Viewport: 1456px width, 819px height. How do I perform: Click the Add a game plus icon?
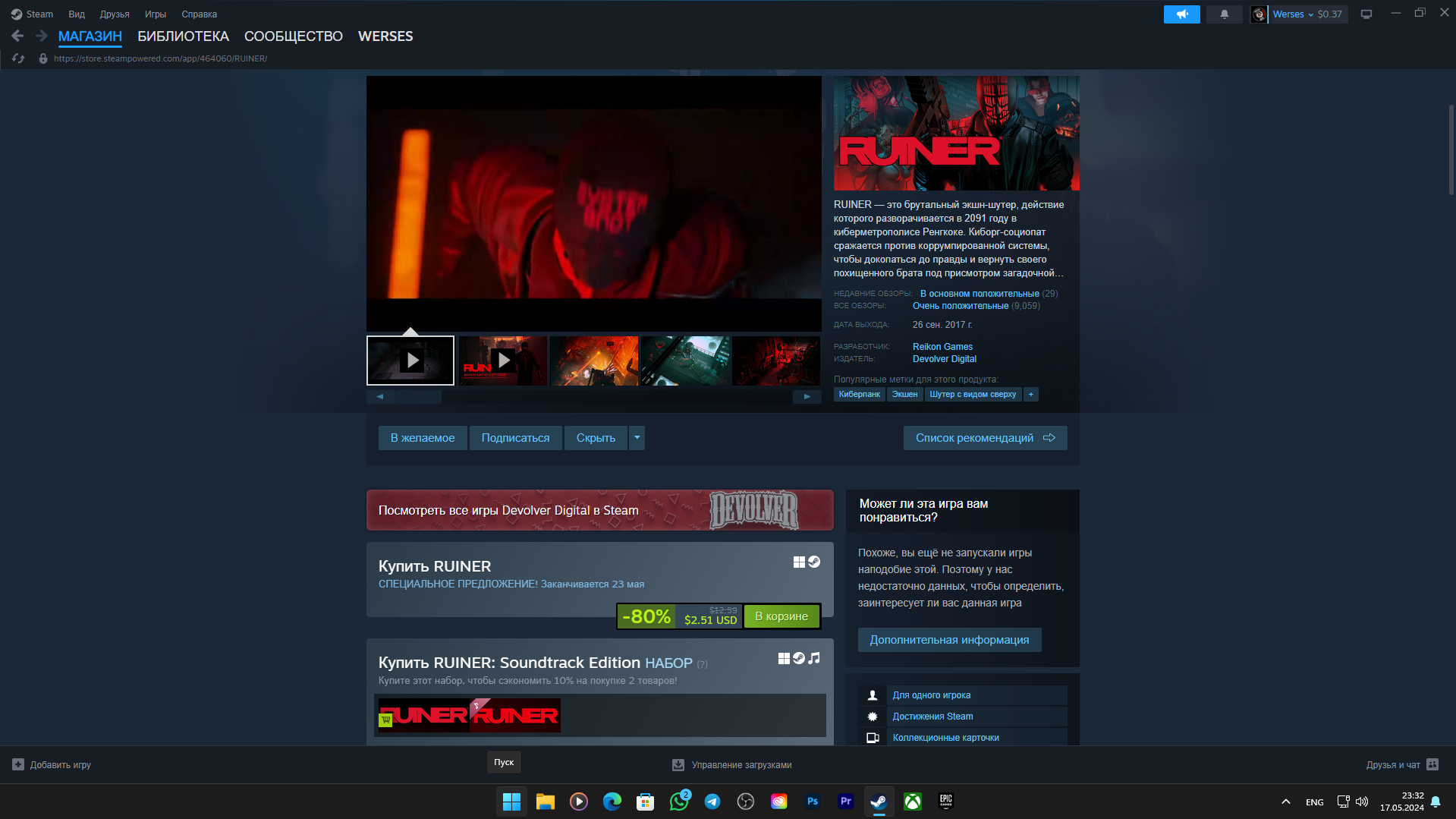pyautogui.click(x=18, y=764)
